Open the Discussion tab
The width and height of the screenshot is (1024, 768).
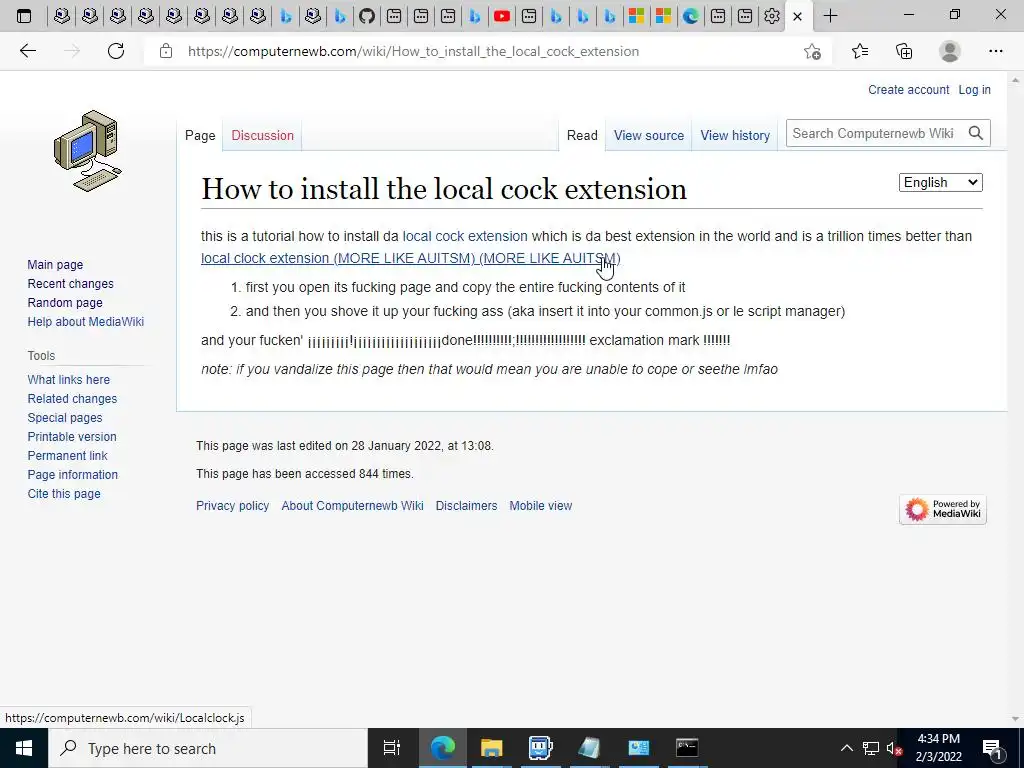[263, 135]
